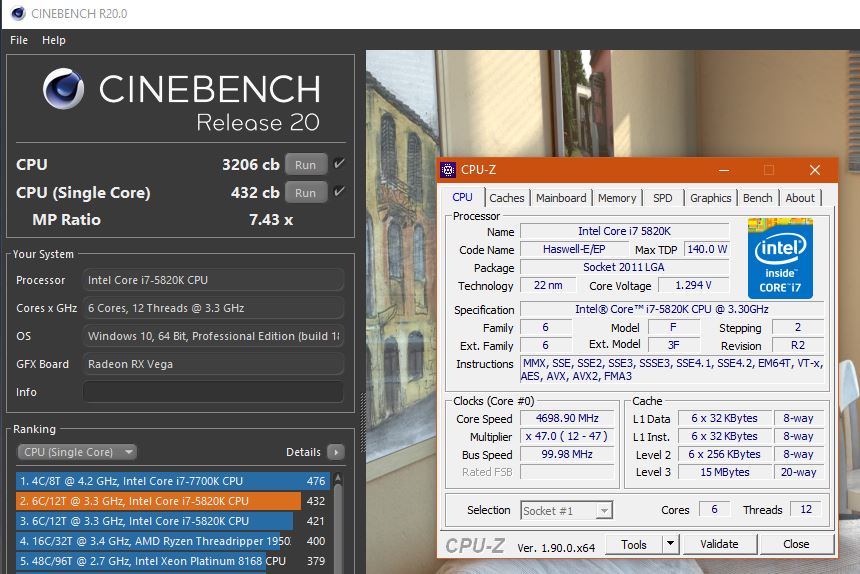The width and height of the screenshot is (860, 574).
Task: Click the Specification field in CPU-Z
Action: click(671, 309)
